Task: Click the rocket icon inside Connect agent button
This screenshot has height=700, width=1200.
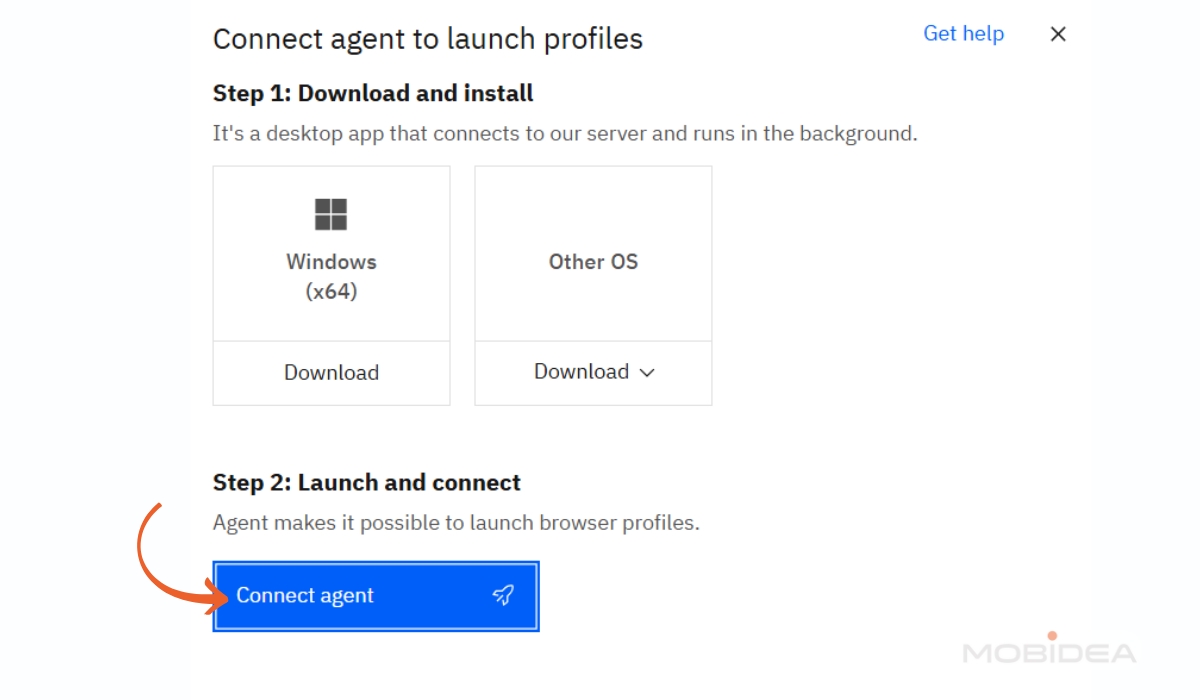Action: (x=503, y=595)
